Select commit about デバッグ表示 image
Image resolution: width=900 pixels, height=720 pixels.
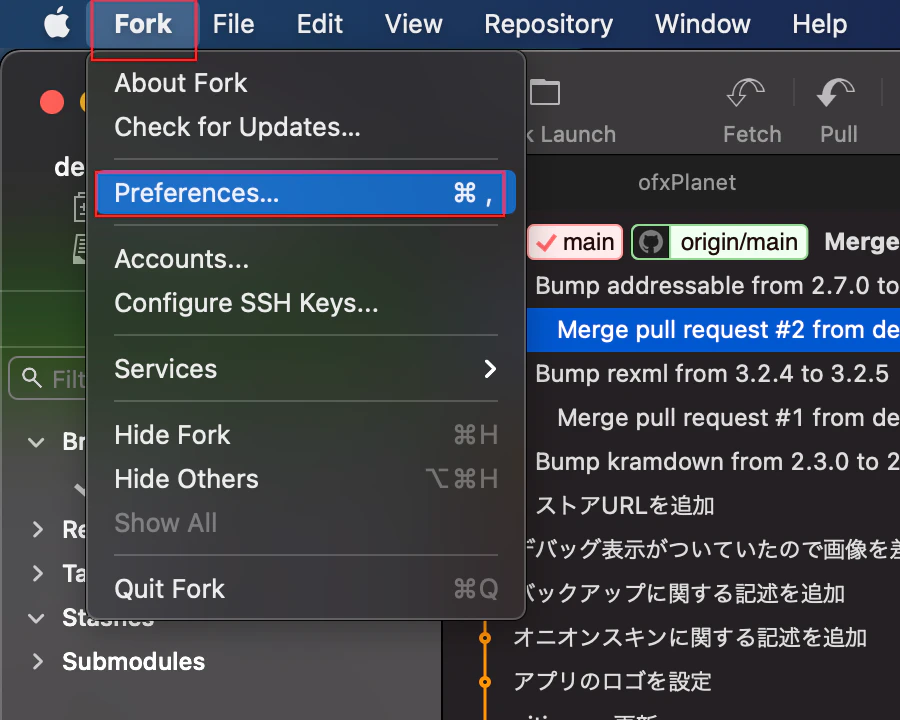tap(713, 549)
